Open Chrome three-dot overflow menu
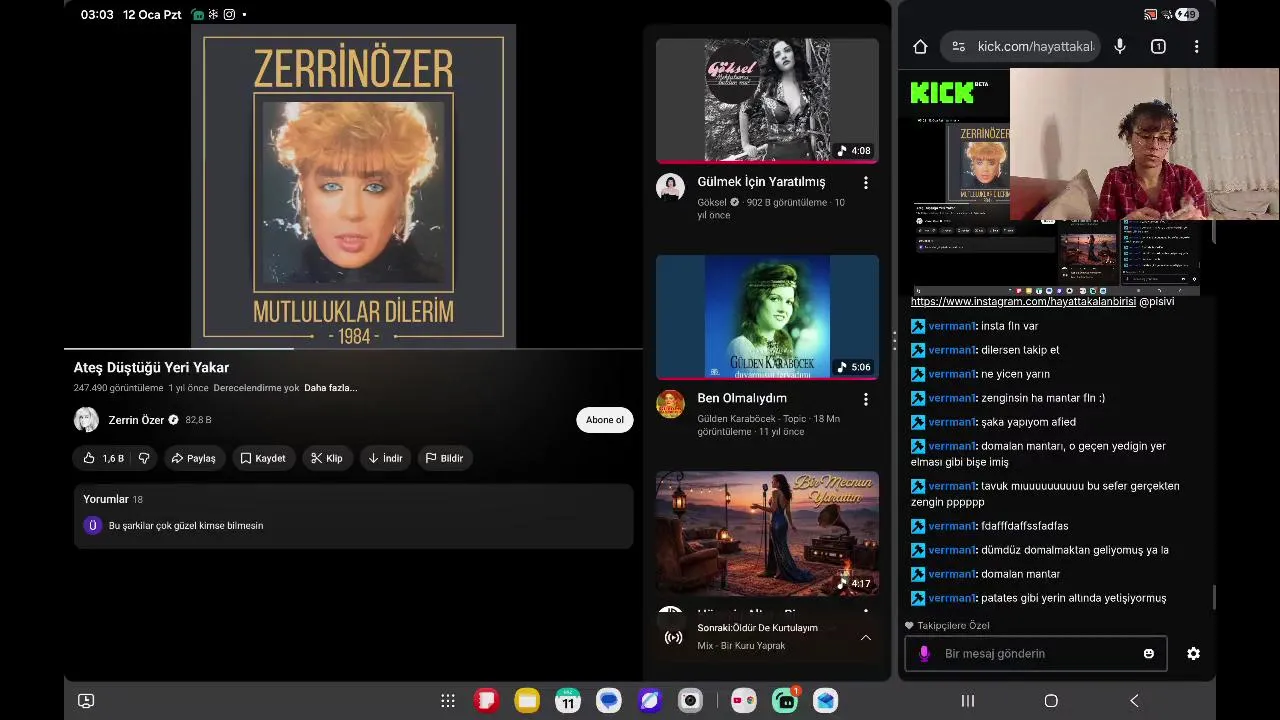This screenshot has width=1280, height=720. 1196,46
